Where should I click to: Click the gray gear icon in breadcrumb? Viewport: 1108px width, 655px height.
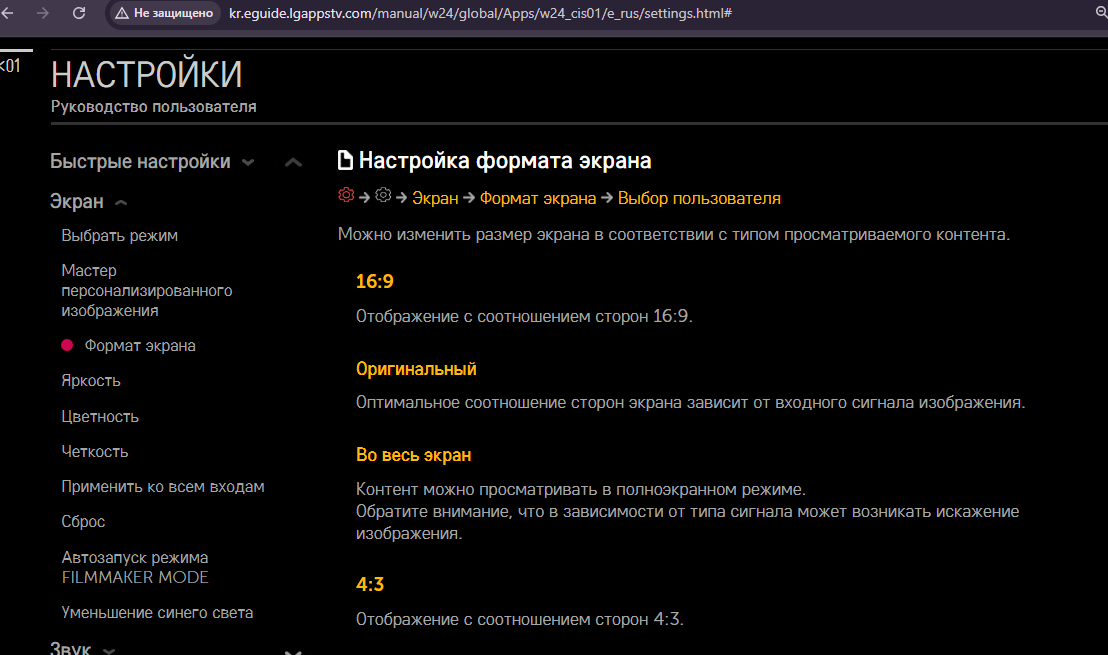(x=383, y=195)
